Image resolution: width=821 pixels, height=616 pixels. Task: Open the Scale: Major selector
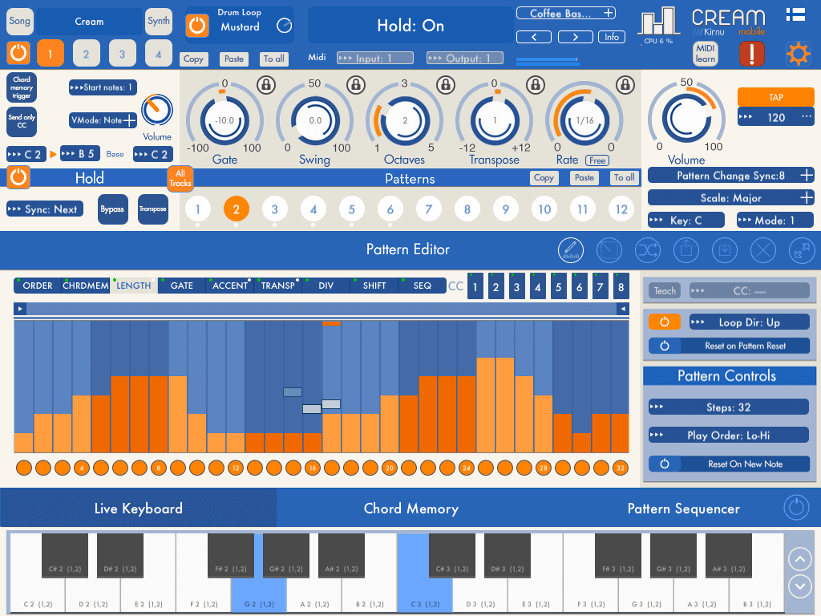coord(731,197)
